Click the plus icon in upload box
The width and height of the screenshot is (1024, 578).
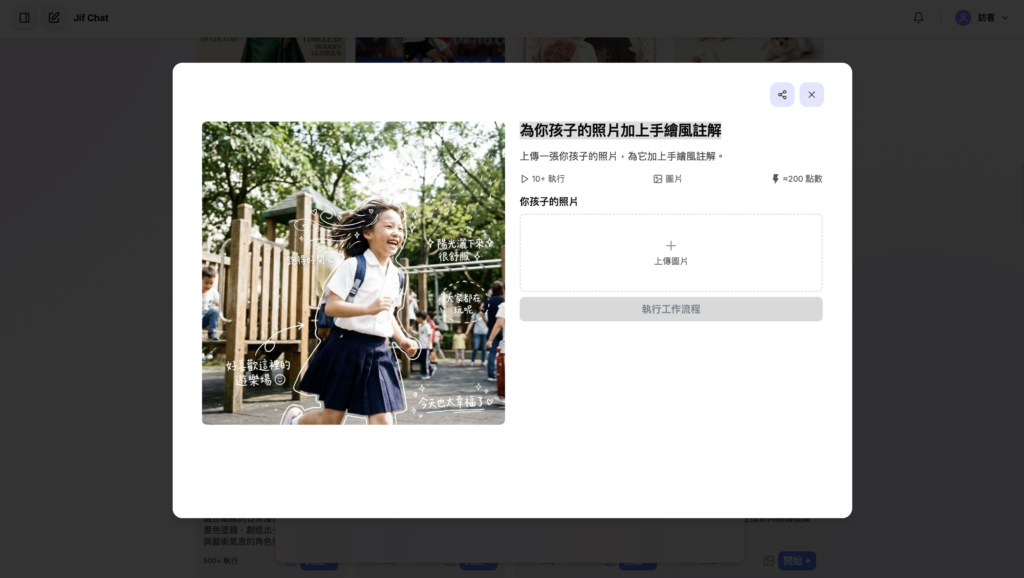pyautogui.click(x=671, y=246)
